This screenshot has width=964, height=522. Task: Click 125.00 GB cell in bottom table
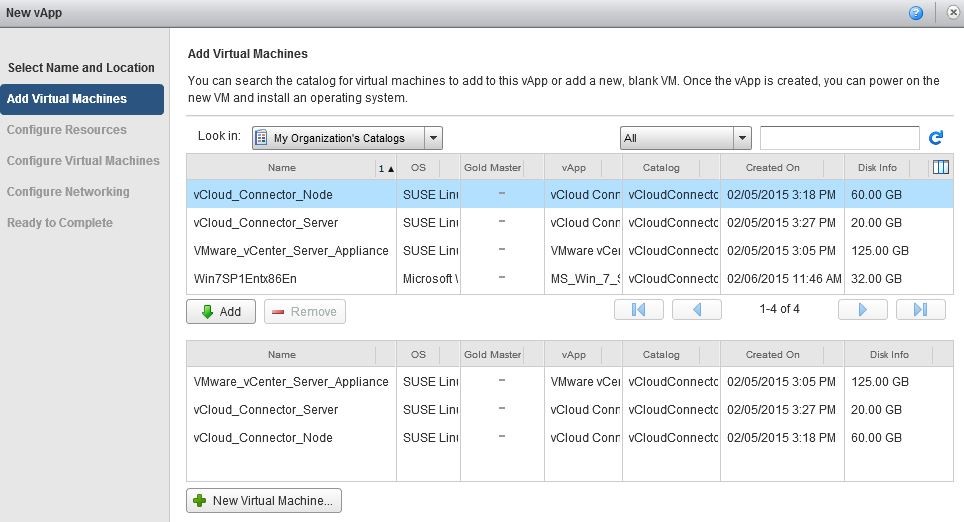click(880, 382)
